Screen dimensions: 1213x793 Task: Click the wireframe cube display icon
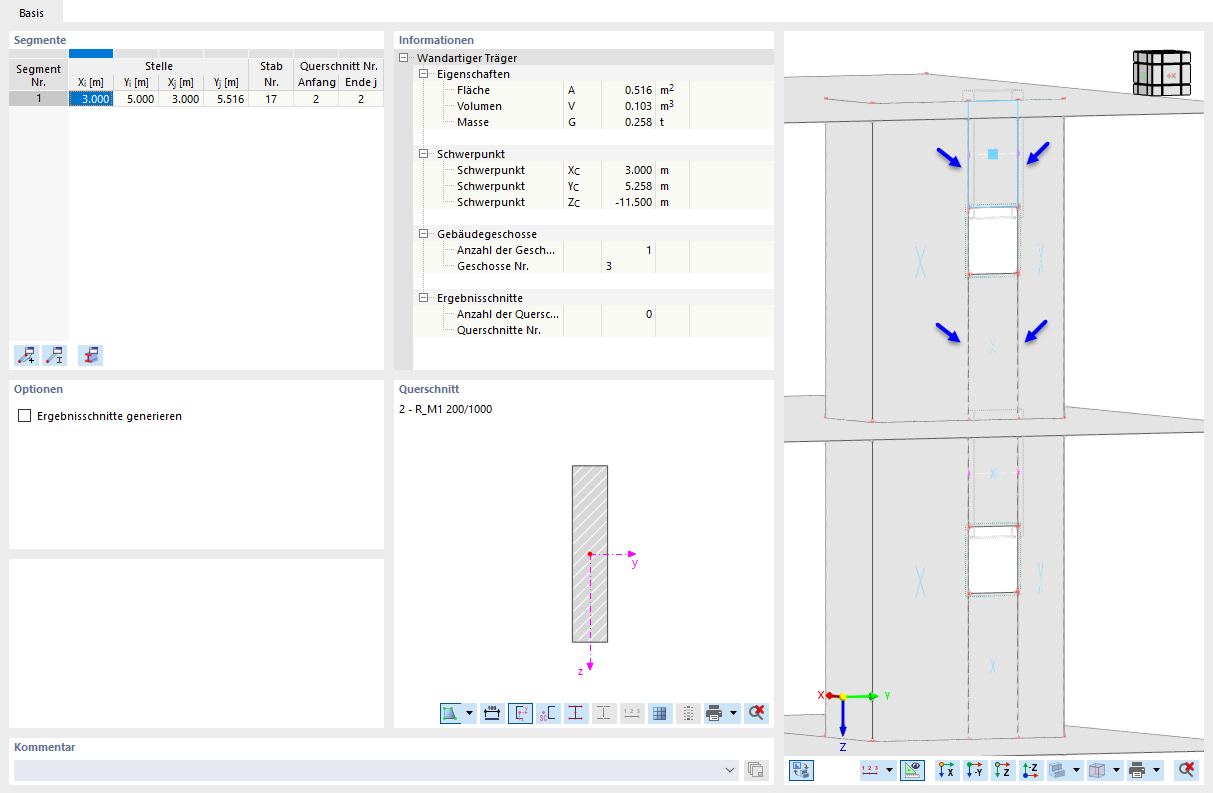[x=1097, y=770]
